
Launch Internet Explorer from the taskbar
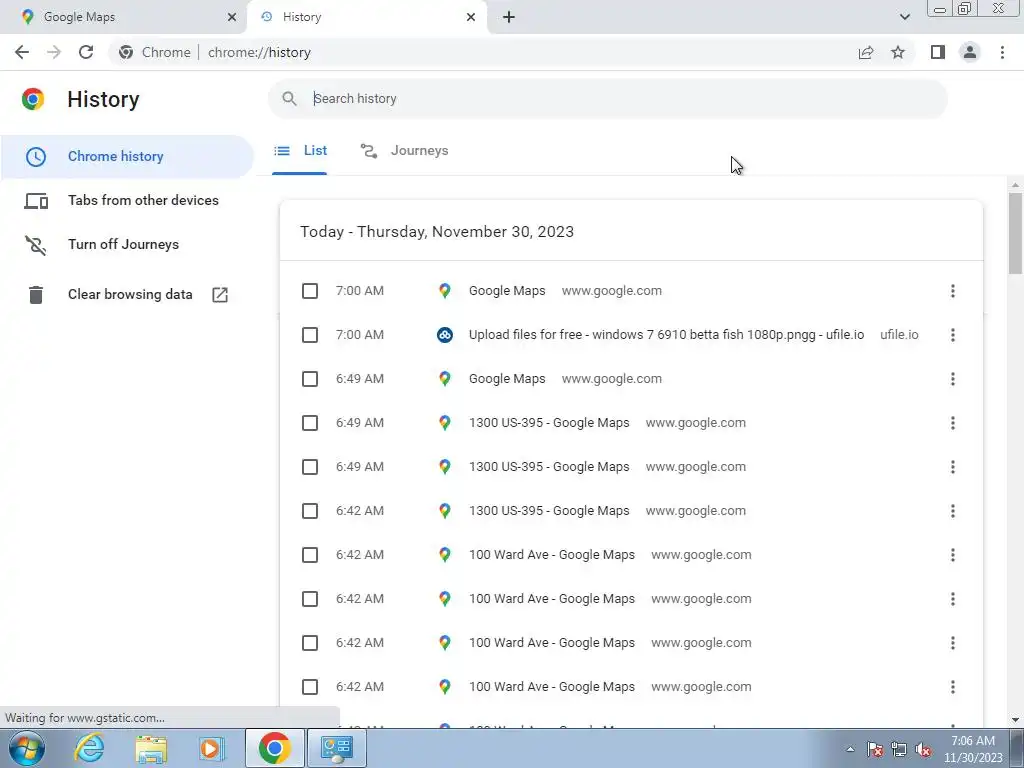click(89, 748)
